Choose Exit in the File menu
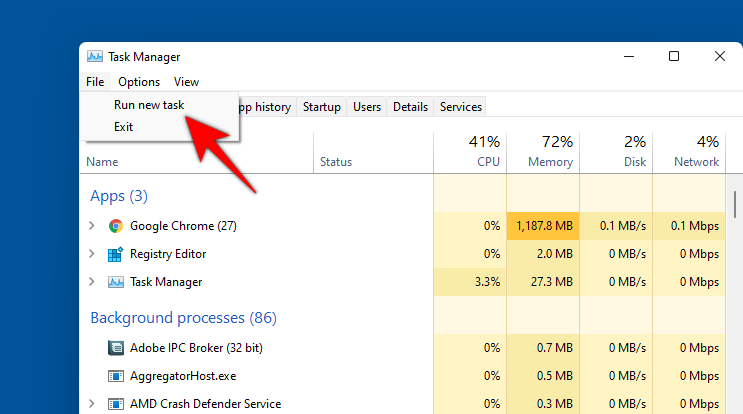Image resolution: width=743 pixels, height=414 pixels. [x=123, y=127]
